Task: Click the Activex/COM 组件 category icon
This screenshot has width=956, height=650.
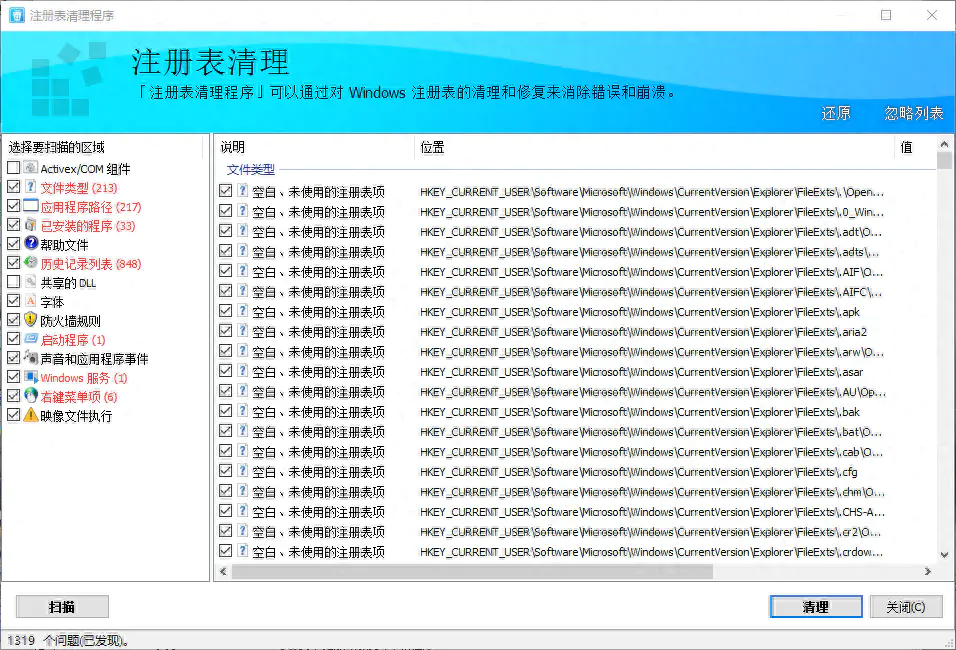Action: [30, 168]
